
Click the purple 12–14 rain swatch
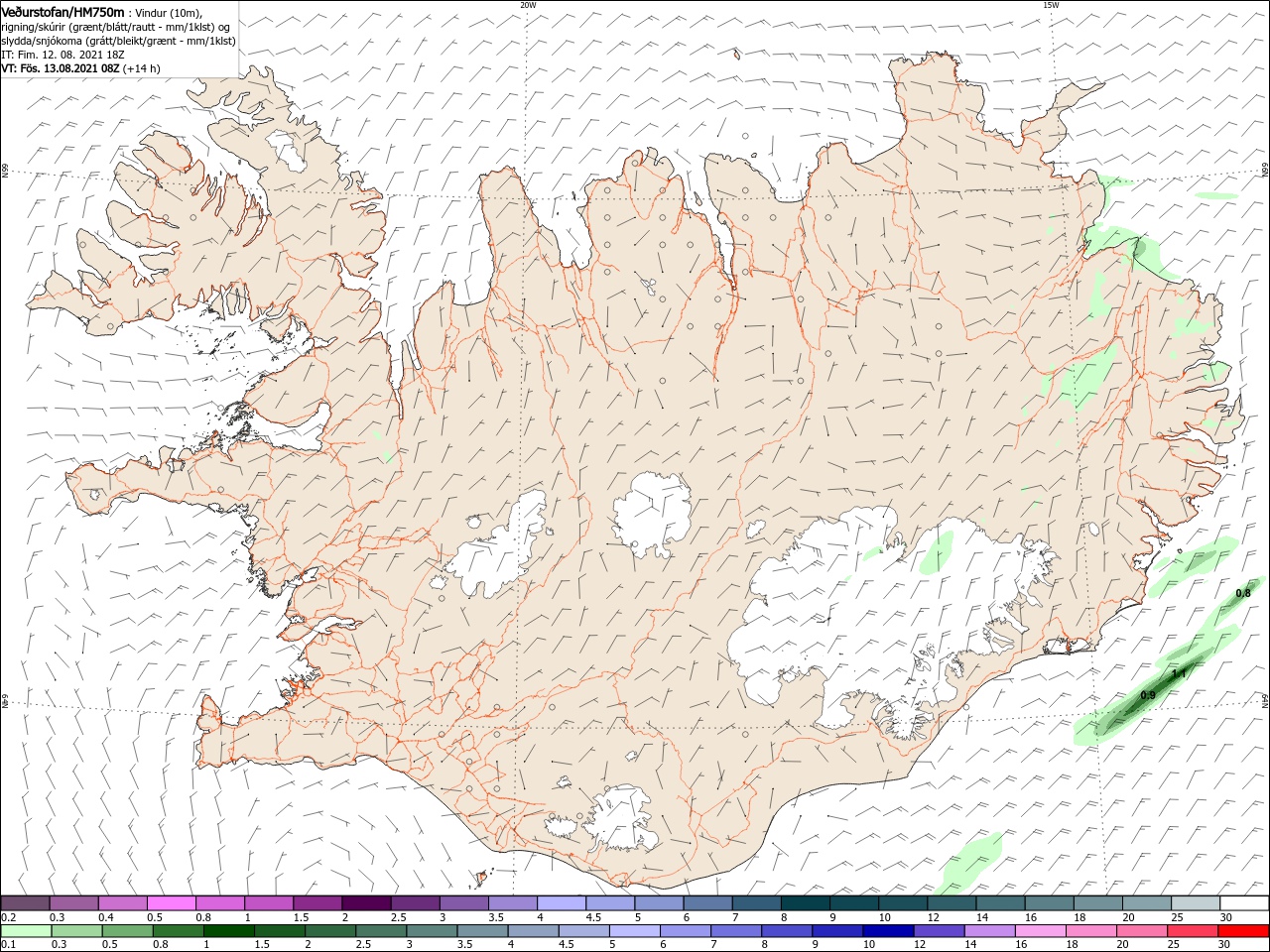click(x=938, y=931)
